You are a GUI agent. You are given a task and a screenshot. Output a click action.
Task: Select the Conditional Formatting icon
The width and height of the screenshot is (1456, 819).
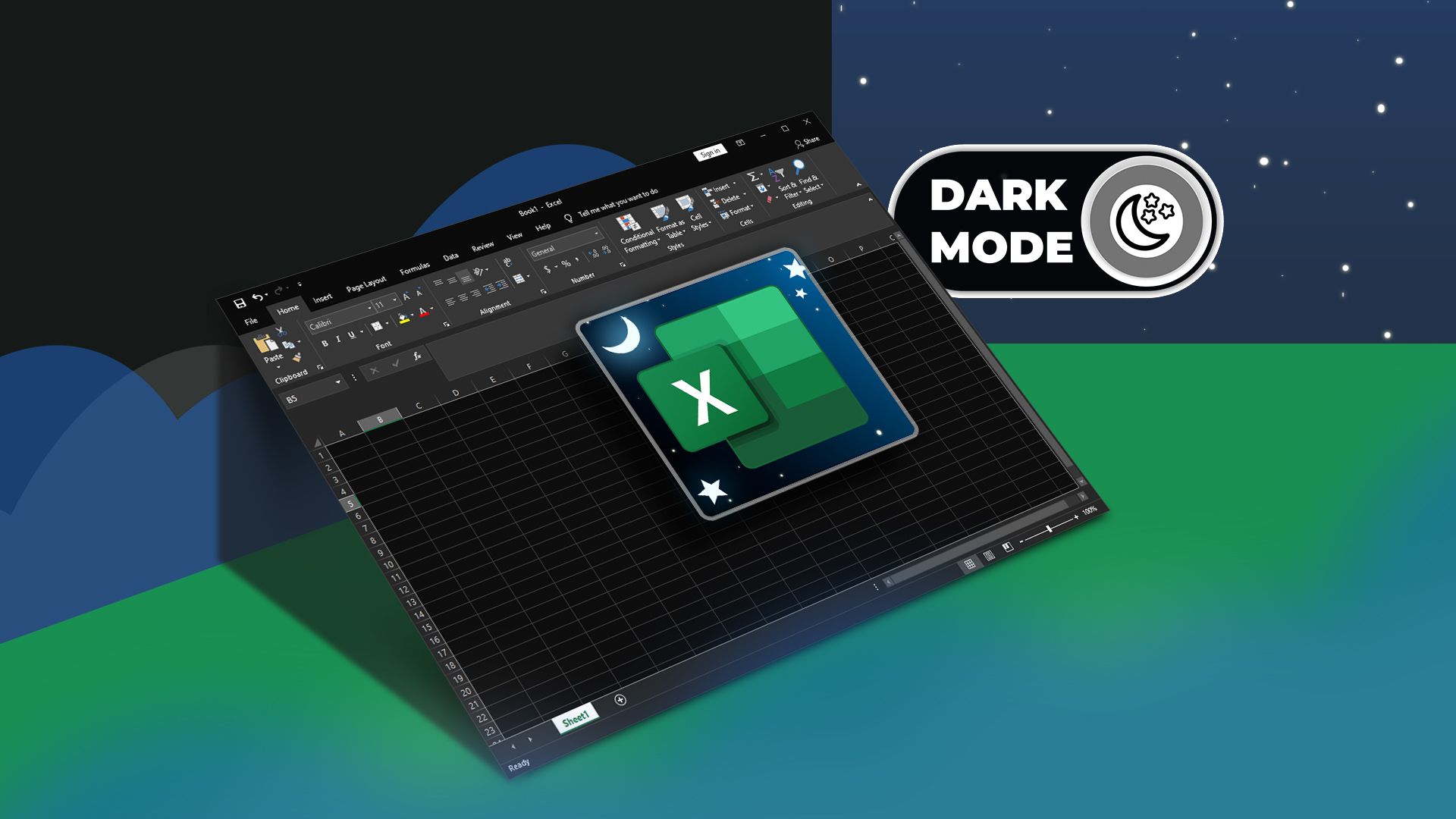(x=628, y=218)
